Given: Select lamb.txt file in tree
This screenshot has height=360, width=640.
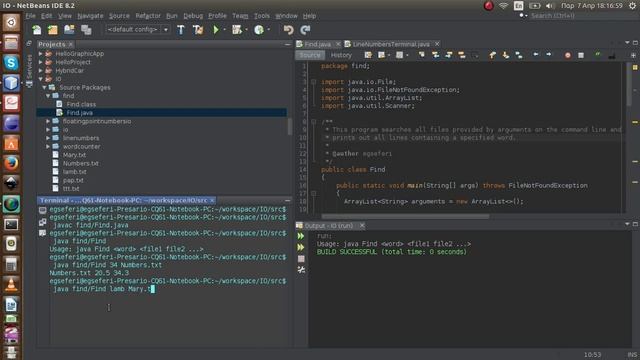Looking at the screenshot, I should [x=74, y=172].
